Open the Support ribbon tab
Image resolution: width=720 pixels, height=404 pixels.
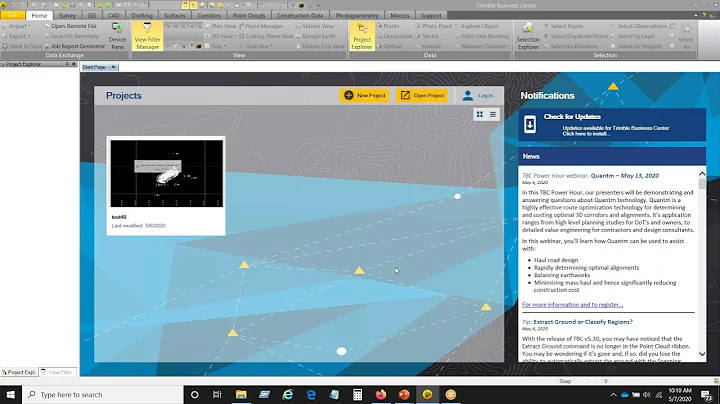pyautogui.click(x=431, y=15)
